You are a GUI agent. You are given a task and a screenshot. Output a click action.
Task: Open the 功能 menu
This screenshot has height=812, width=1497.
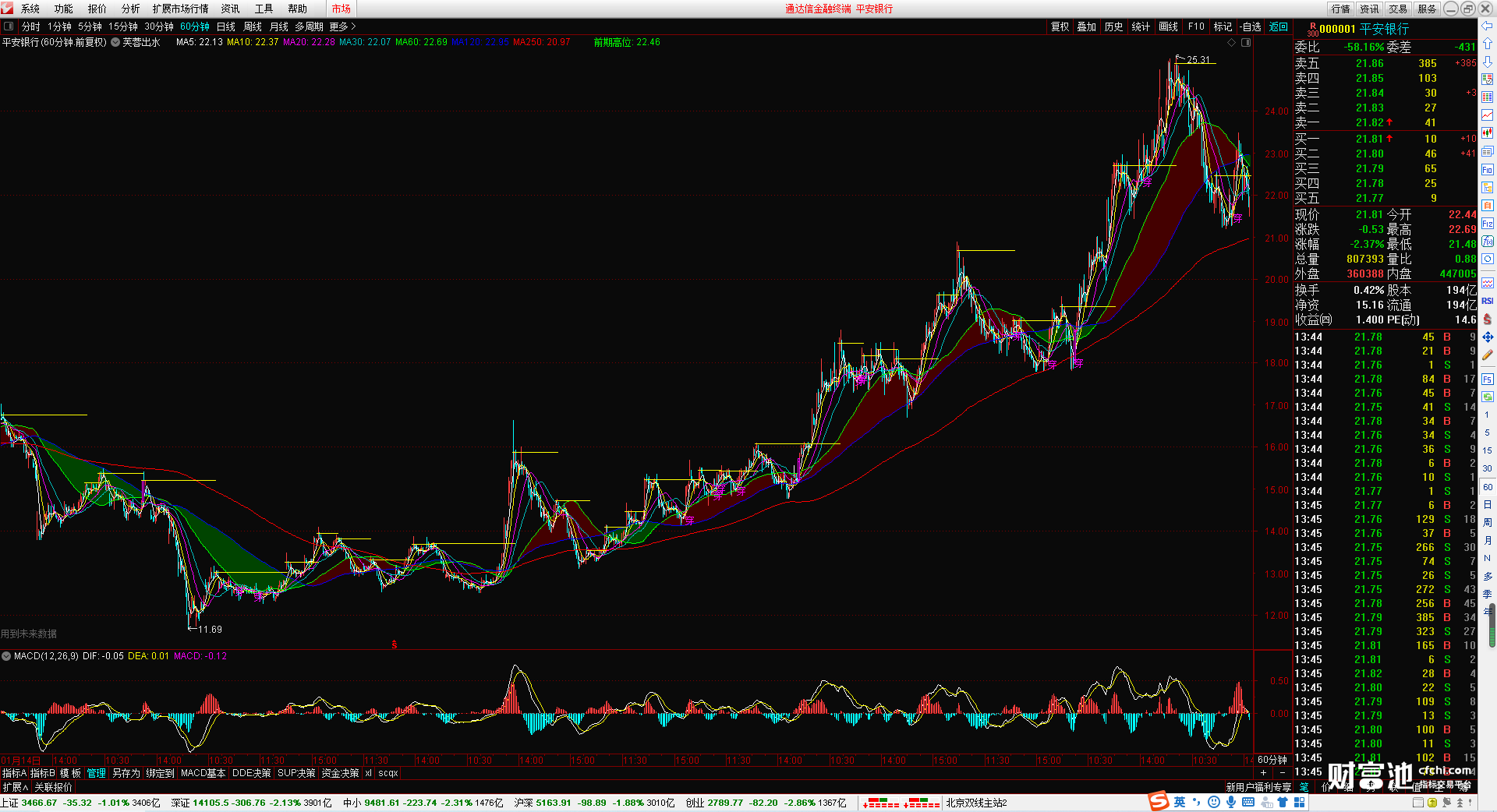tap(64, 9)
